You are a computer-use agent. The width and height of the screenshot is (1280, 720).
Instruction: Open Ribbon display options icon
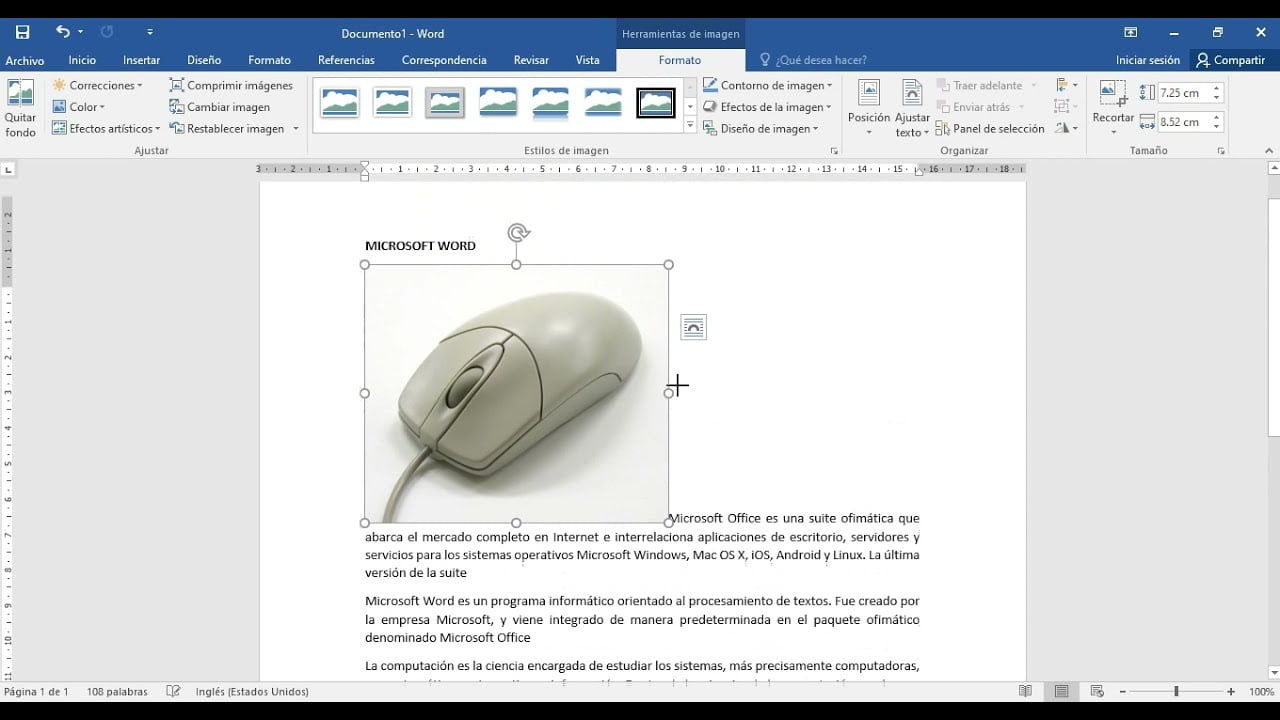click(1131, 32)
